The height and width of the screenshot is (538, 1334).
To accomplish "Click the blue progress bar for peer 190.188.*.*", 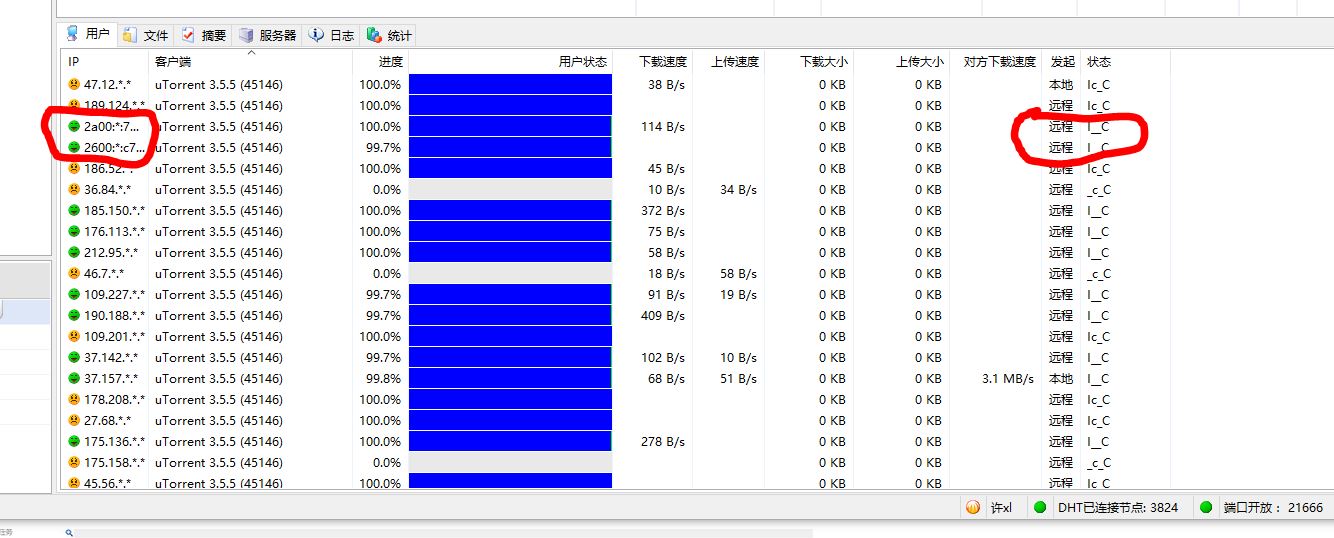I will coord(510,316).
